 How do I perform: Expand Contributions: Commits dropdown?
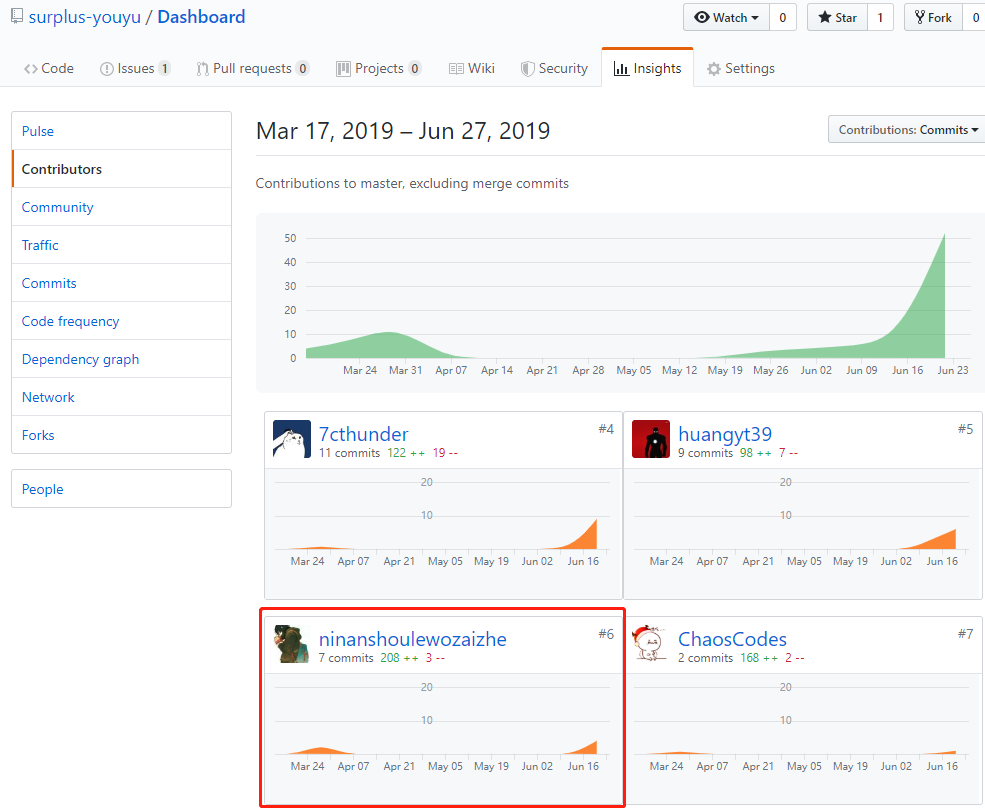908,130
